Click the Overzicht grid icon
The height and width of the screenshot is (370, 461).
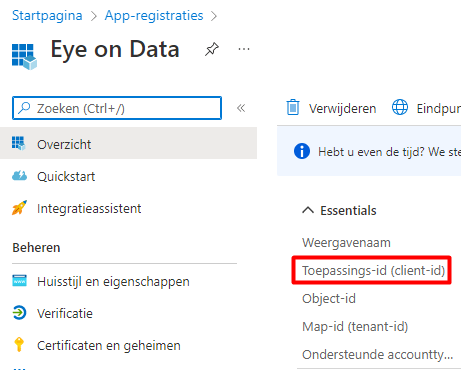tap(19, 143)
